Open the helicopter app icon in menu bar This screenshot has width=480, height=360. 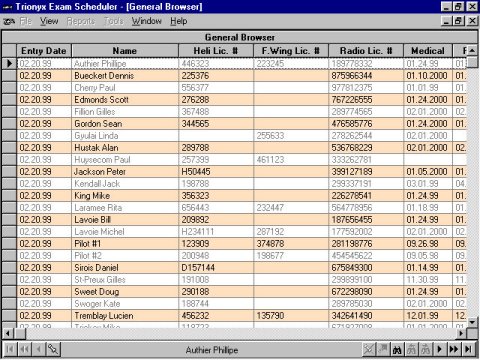9,21
